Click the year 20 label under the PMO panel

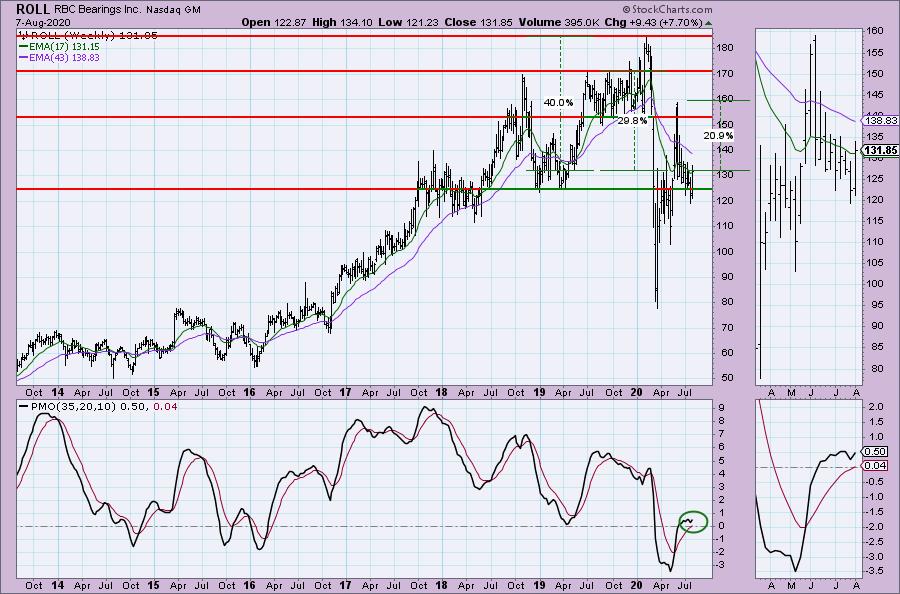point(636,585)
